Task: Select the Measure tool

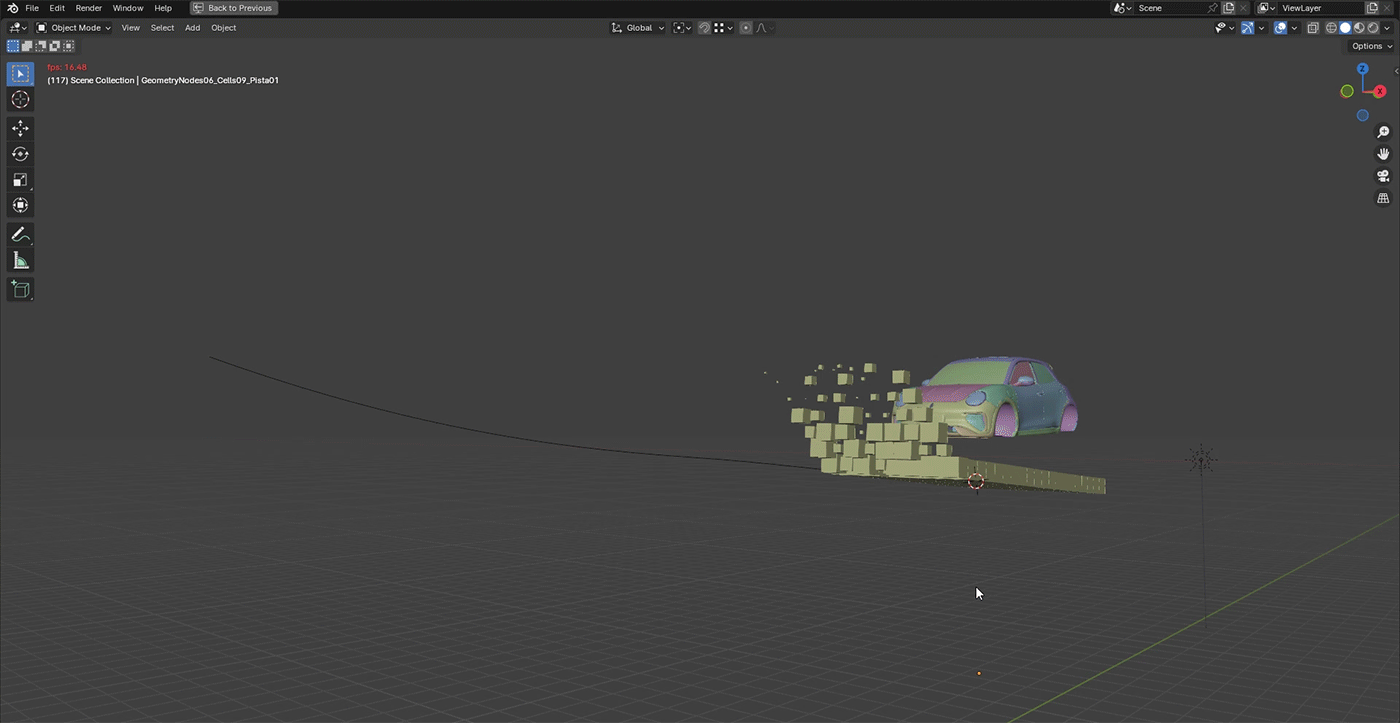Action: [20, 261]
